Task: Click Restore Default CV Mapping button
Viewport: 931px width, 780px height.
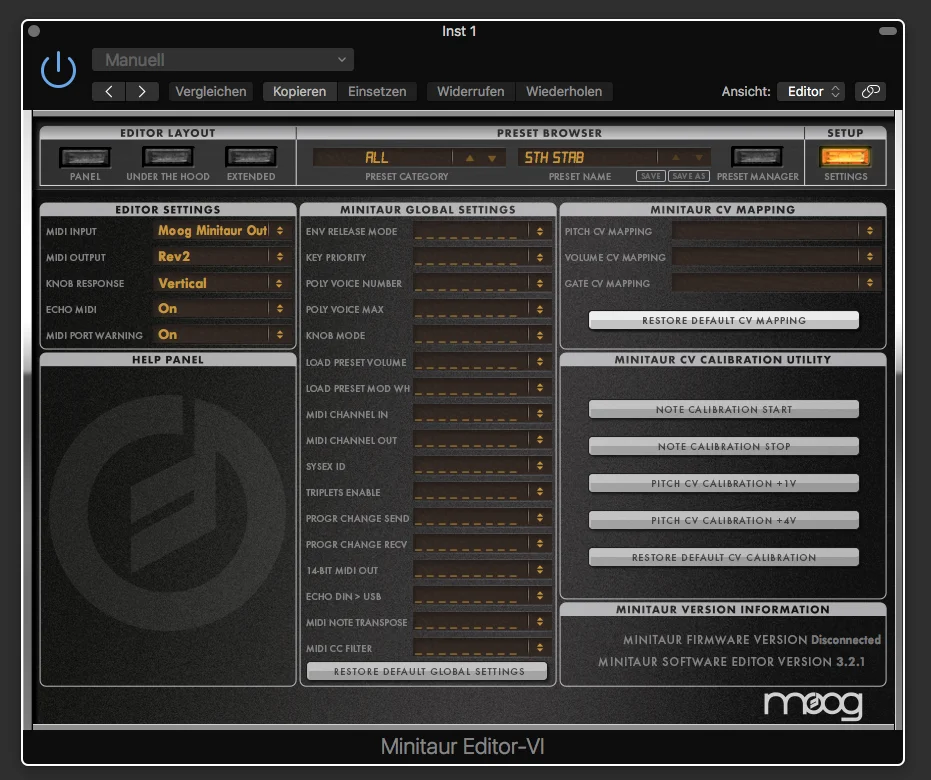Action: tap(724, 321)
